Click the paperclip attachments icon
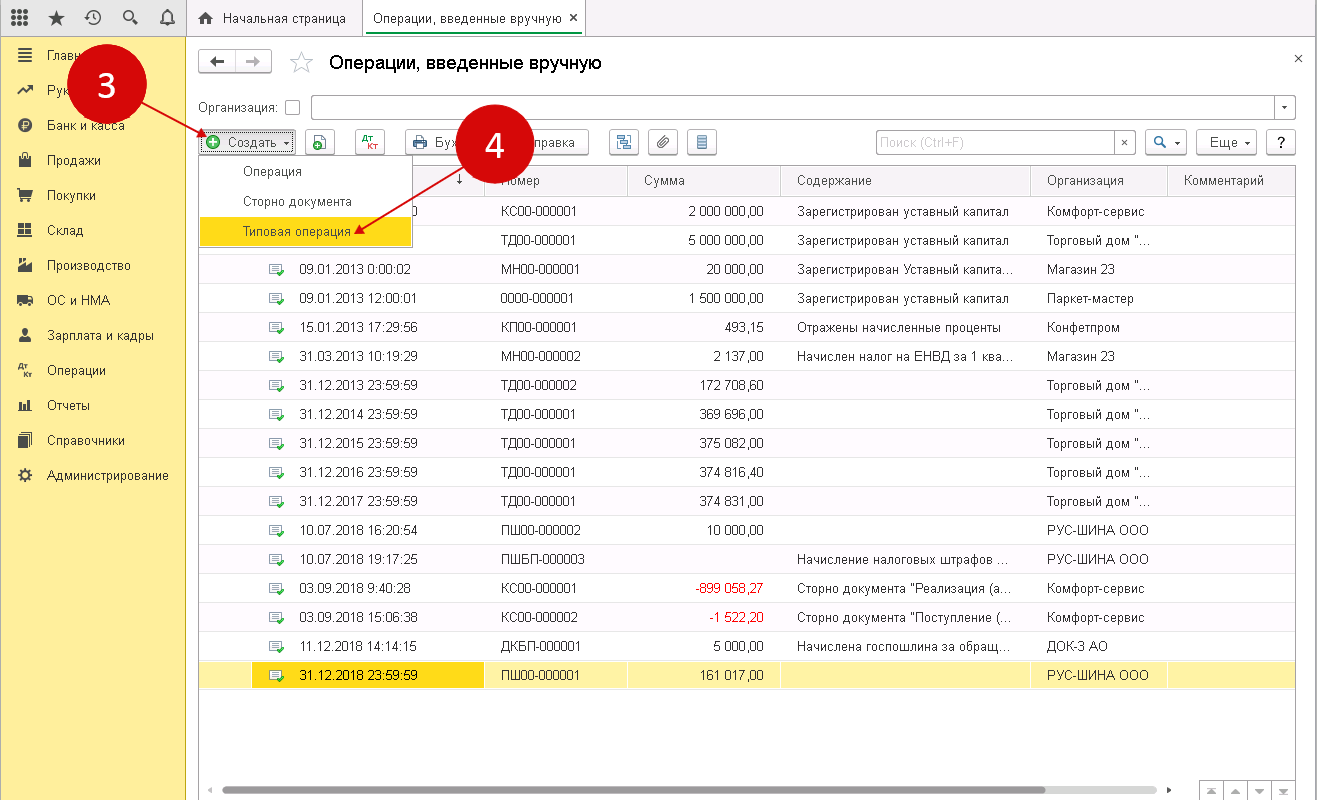This screenshot has height=800, width=1317. coord(663,143)
